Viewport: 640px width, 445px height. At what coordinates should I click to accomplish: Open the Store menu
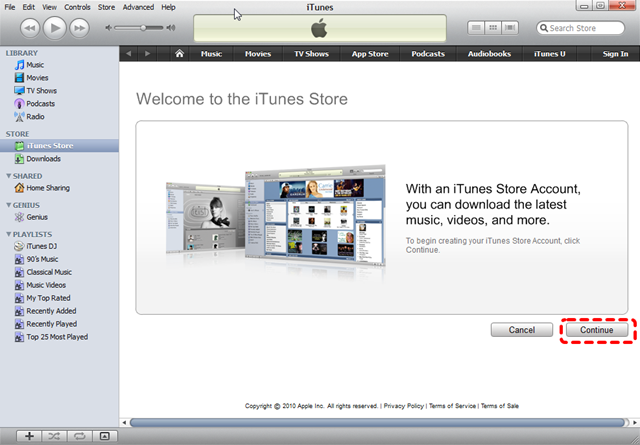[106, 7]
